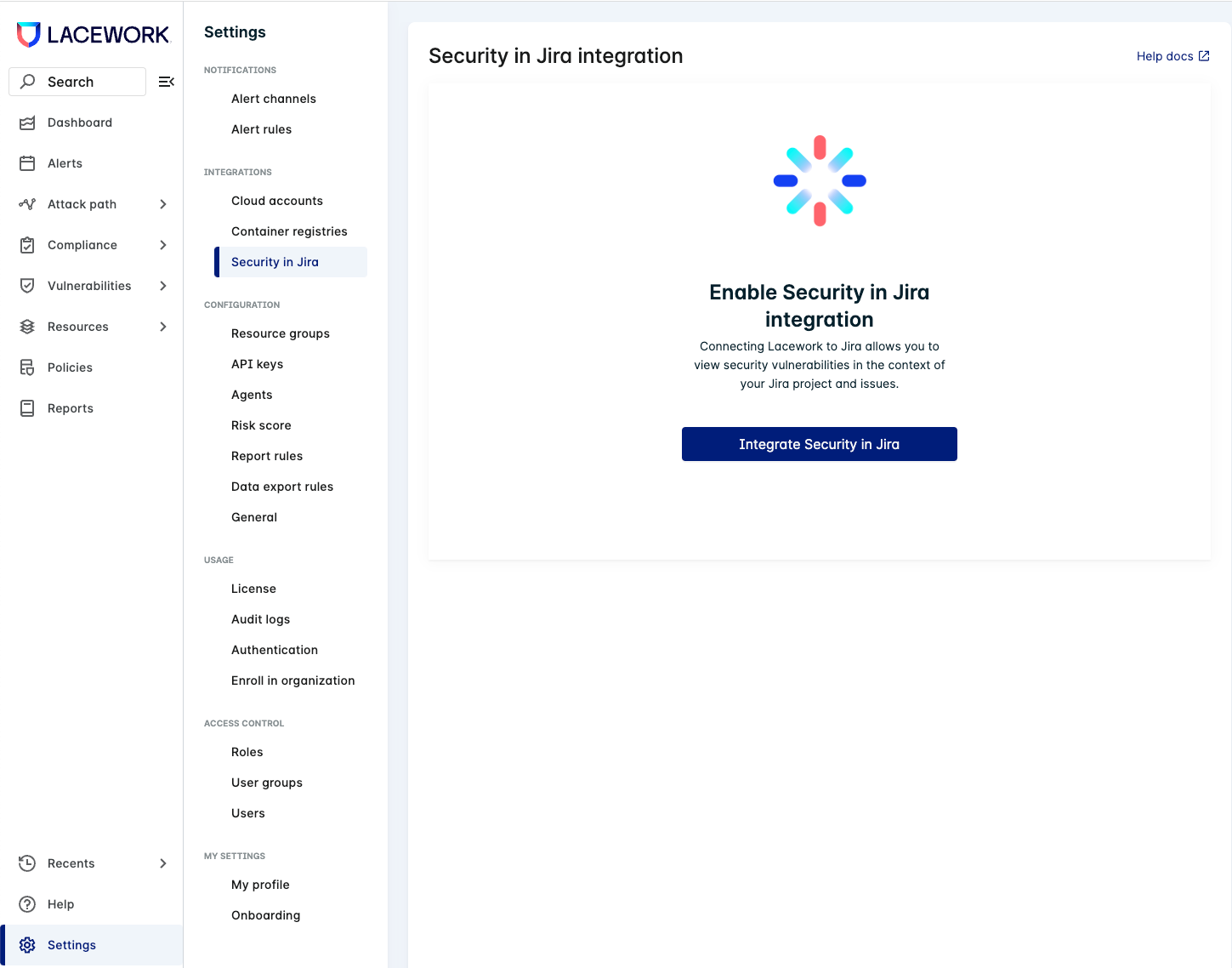Image resolution: width=1232 pixels, height=968 pixels.
Task: Click the Jira integration spinner graphic
Action: pyautogui.click(x=820, y=180)
